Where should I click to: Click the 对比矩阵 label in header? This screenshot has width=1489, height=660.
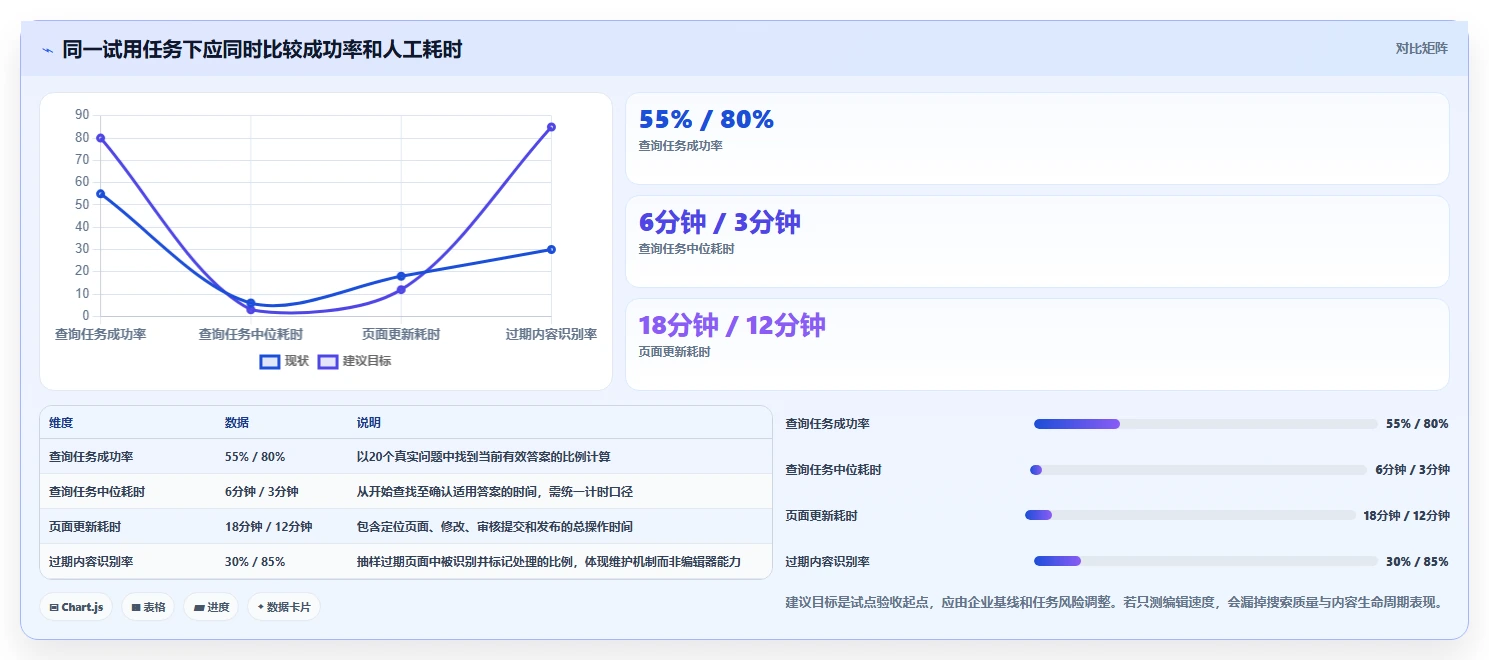tap(1421, 48)
